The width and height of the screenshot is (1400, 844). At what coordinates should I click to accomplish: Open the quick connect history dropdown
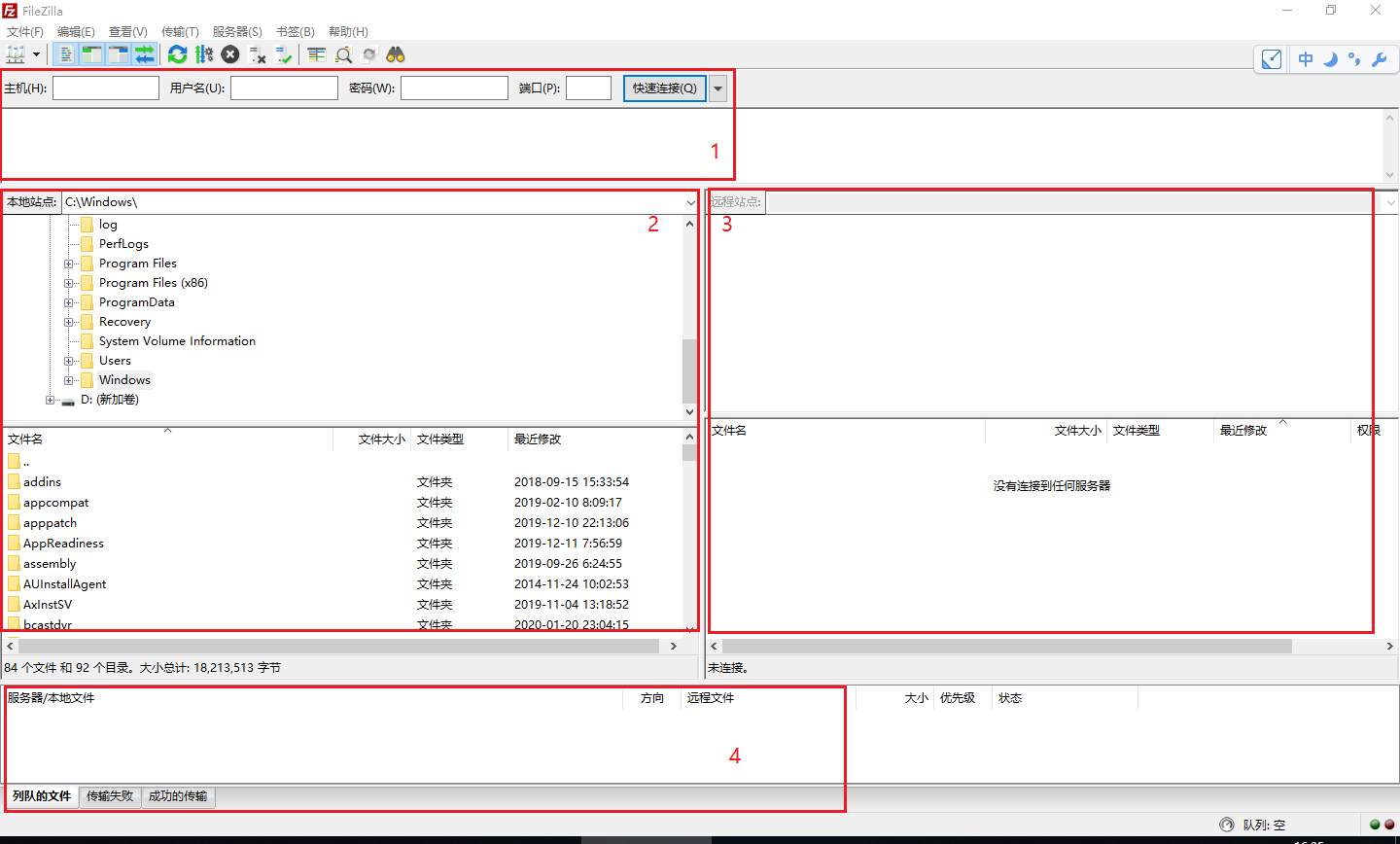(718, 88)
